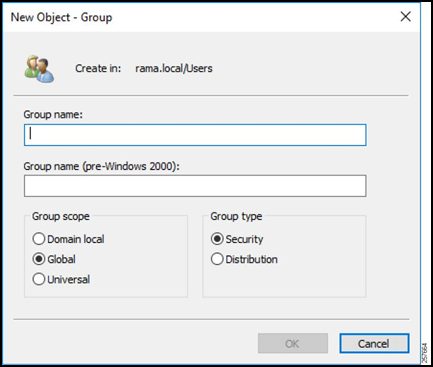Screen dimensions: 433x367
Task: Close the New Object - Group dialog
Action: (x=405, y=16)
